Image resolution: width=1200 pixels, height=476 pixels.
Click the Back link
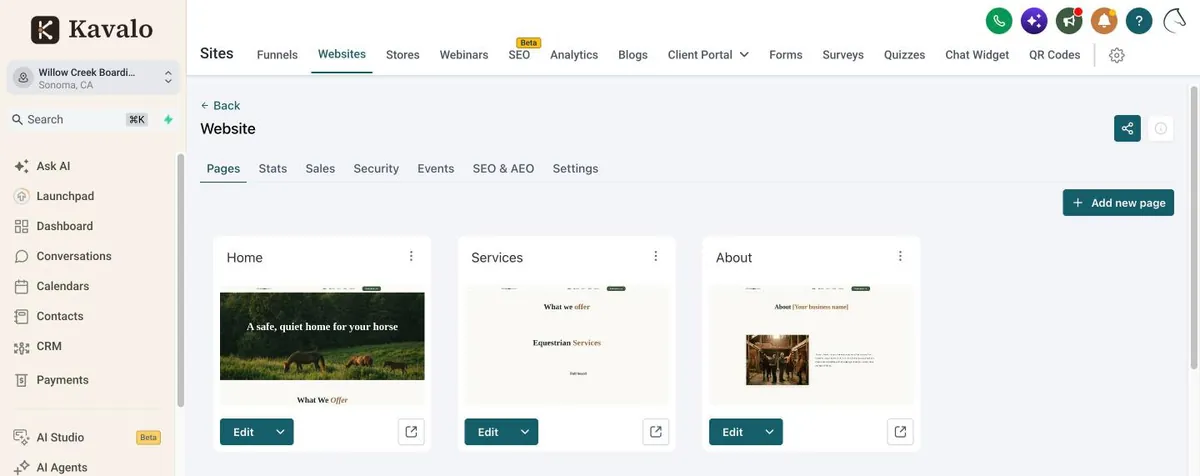220,106
